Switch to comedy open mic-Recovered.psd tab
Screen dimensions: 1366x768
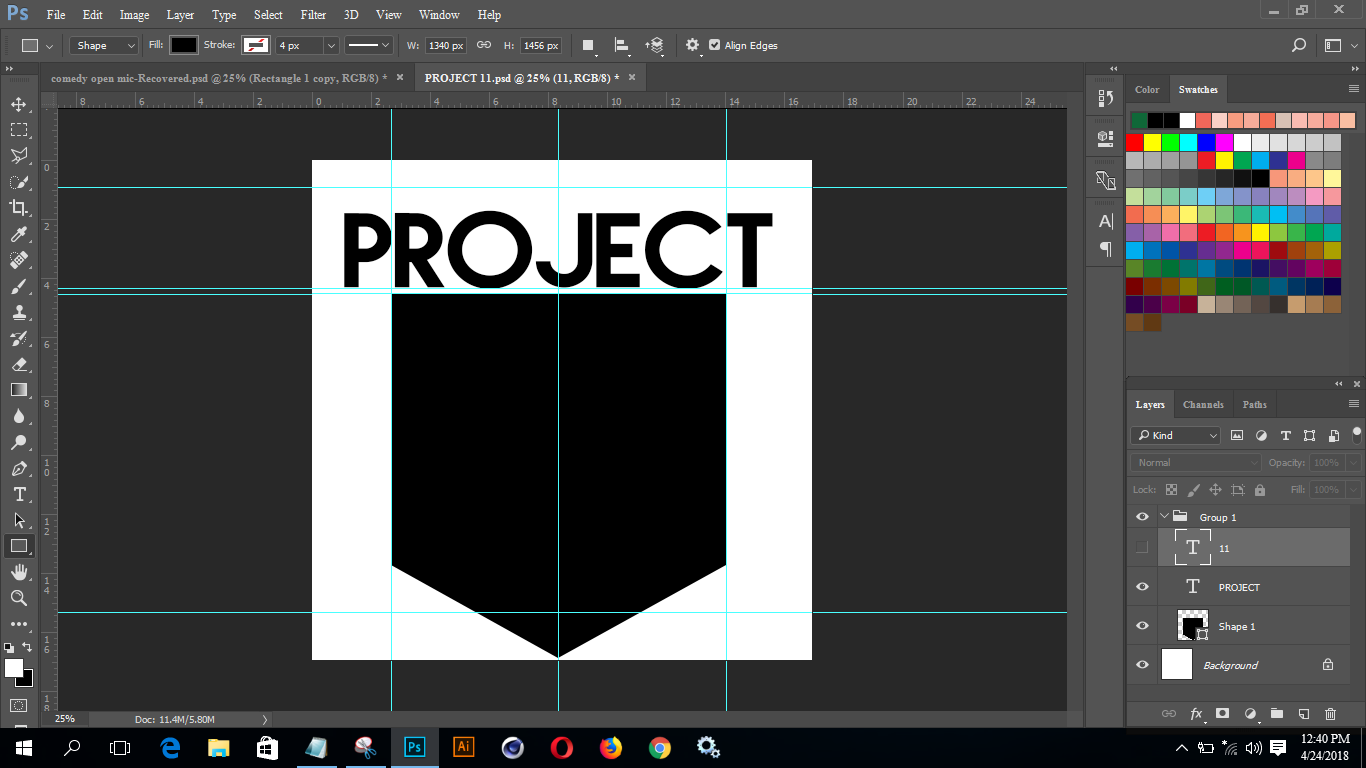pyautogui.click(x=219, y=77)
